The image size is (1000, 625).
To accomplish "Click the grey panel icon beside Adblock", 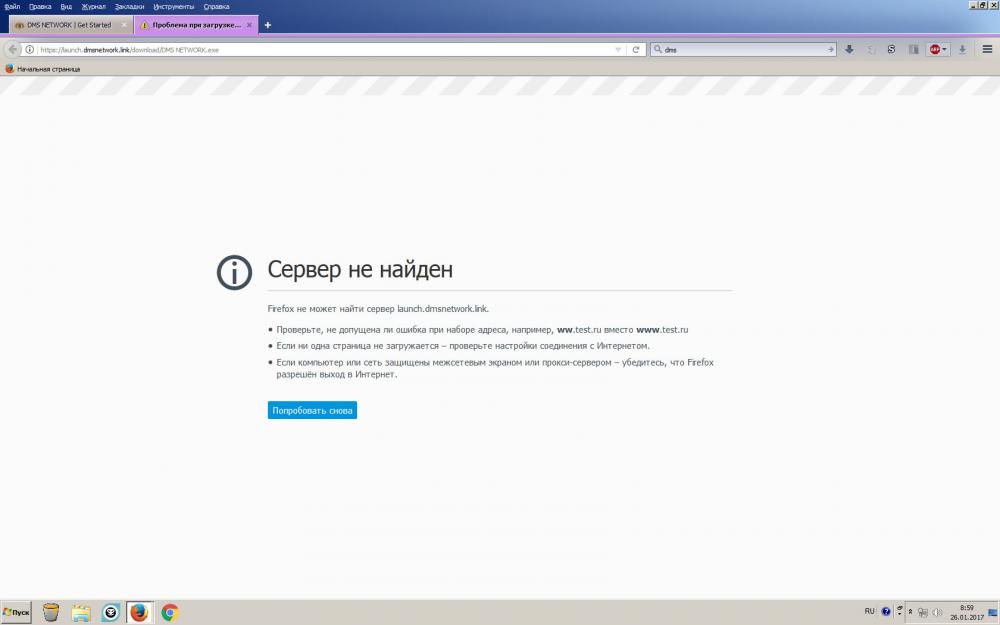I will tap(913, 49).
